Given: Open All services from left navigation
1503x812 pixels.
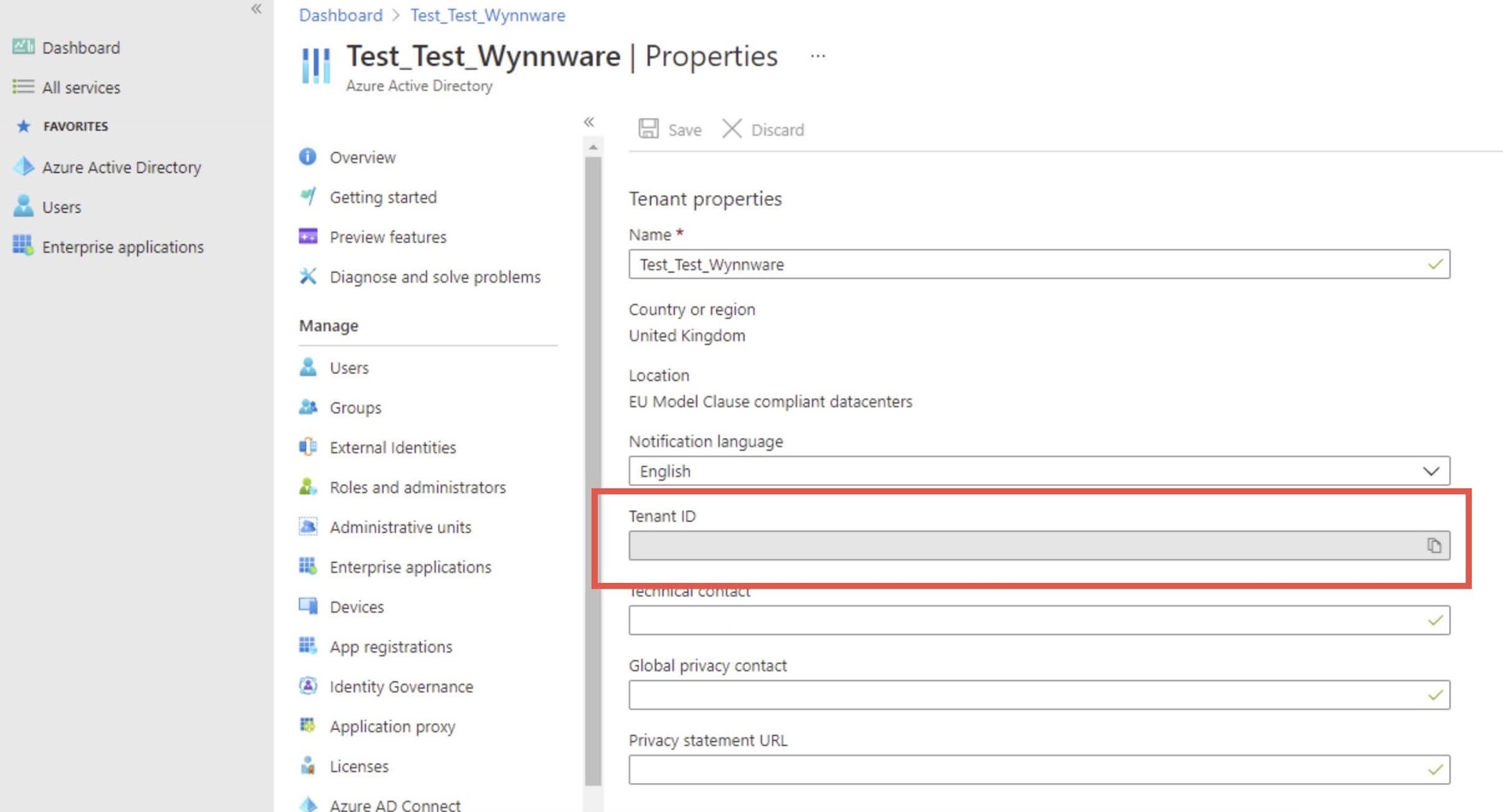Looking at the screenshot, I should pyautogui.click(x=81, y=87).
